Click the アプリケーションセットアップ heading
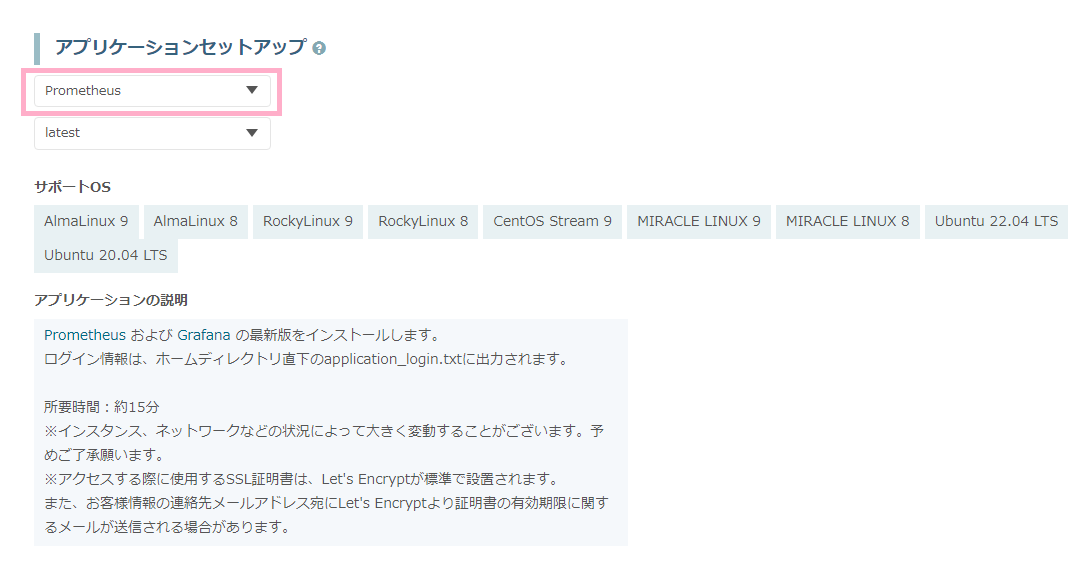This screenshot has width=1076, height=584. coord(181,48)
